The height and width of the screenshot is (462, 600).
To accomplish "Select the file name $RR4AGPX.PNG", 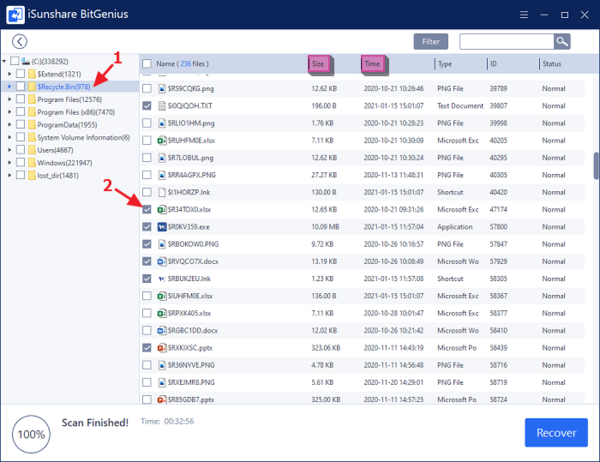I will point(192,175).
